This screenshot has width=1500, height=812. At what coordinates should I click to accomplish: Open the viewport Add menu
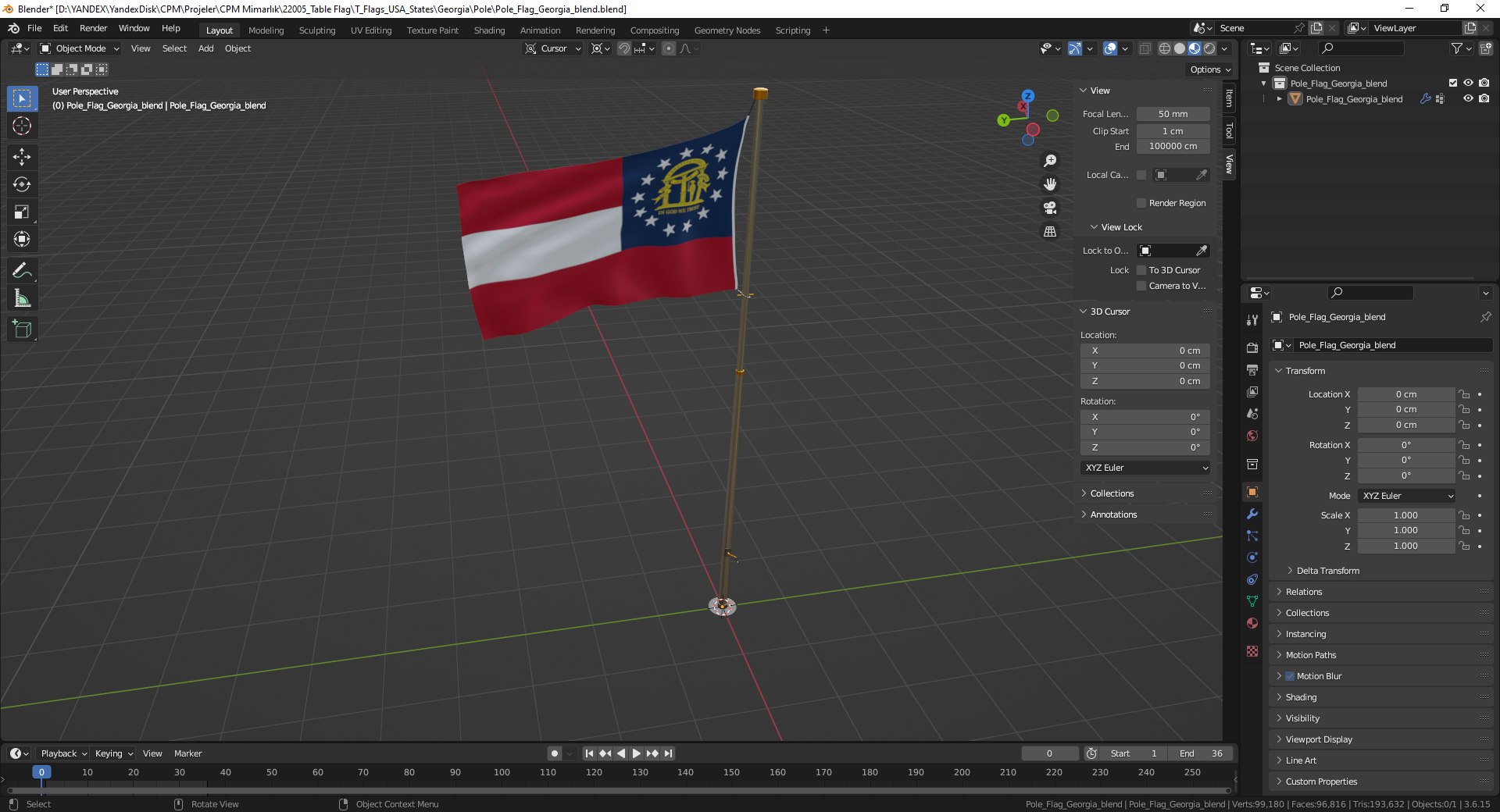[x=205, y=48]
